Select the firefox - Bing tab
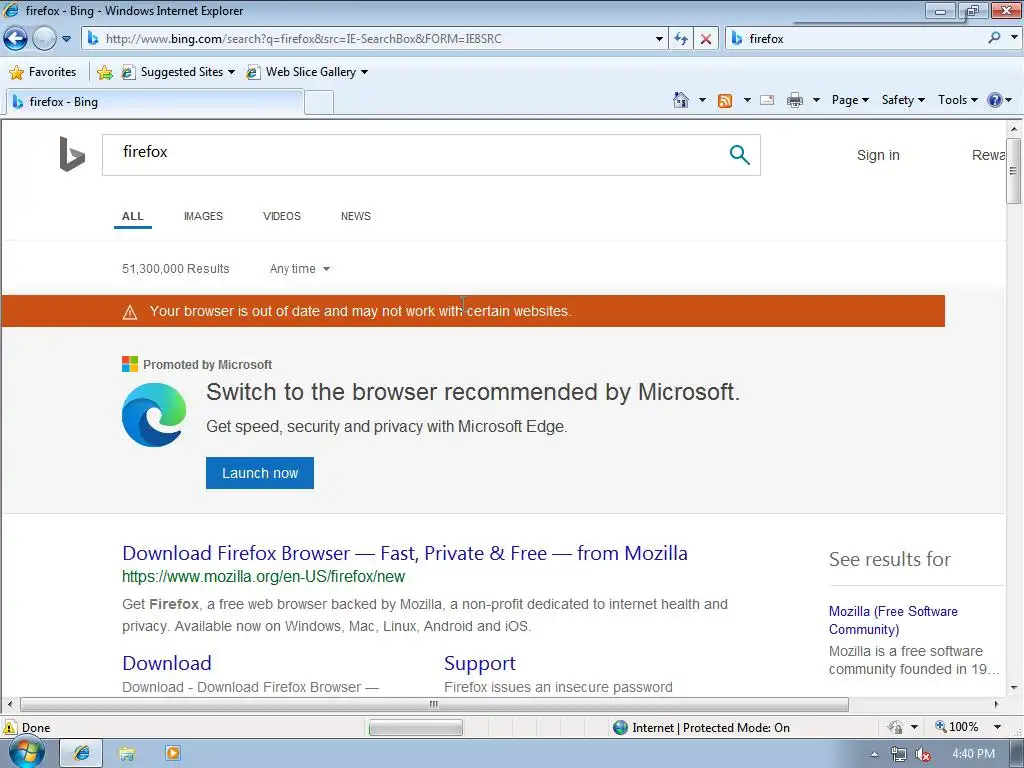The width and height of the screenshot is (1024, 768). click(x=154, y=102)
